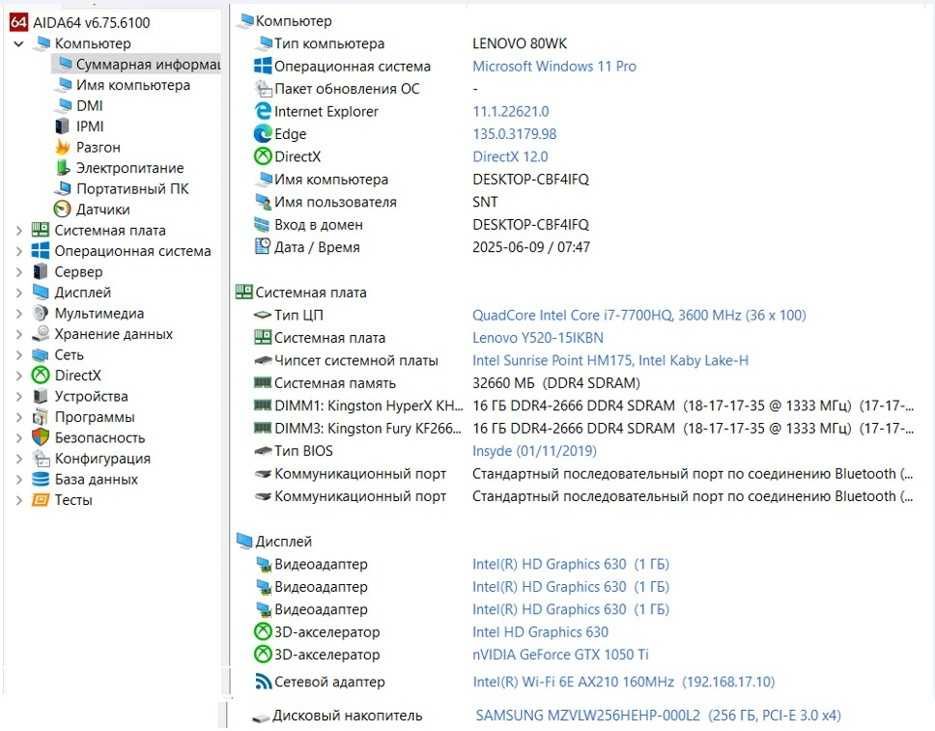Open the Intel Sunrise Point HM175 chipset link
The image size is (935, 731).
610,360
